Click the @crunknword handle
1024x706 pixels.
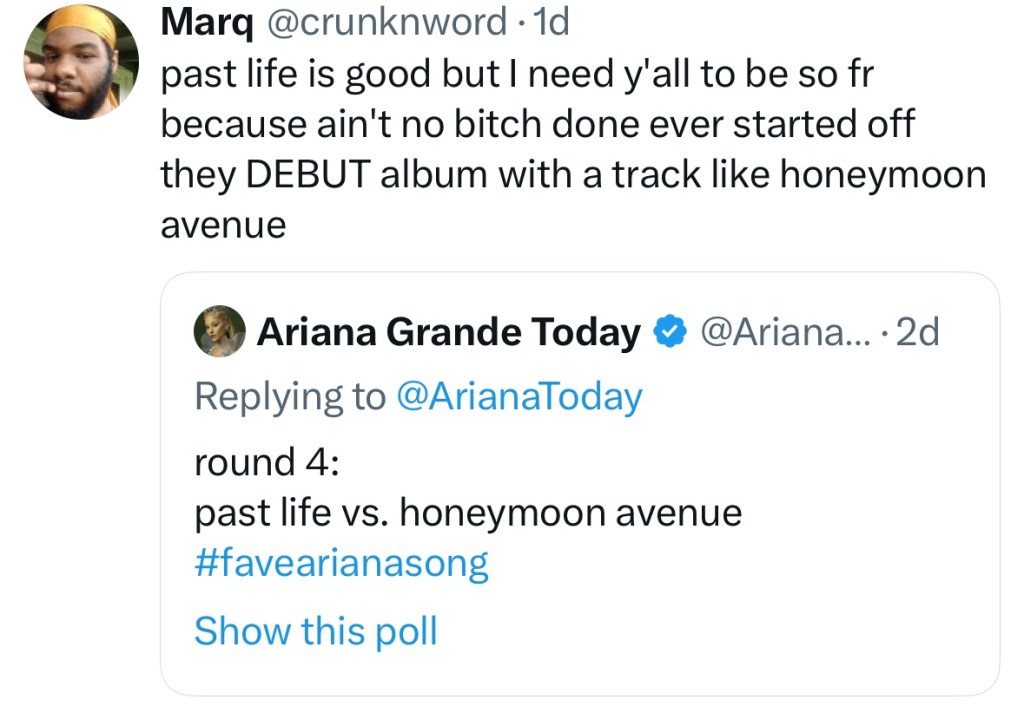(x=384, y=22)
